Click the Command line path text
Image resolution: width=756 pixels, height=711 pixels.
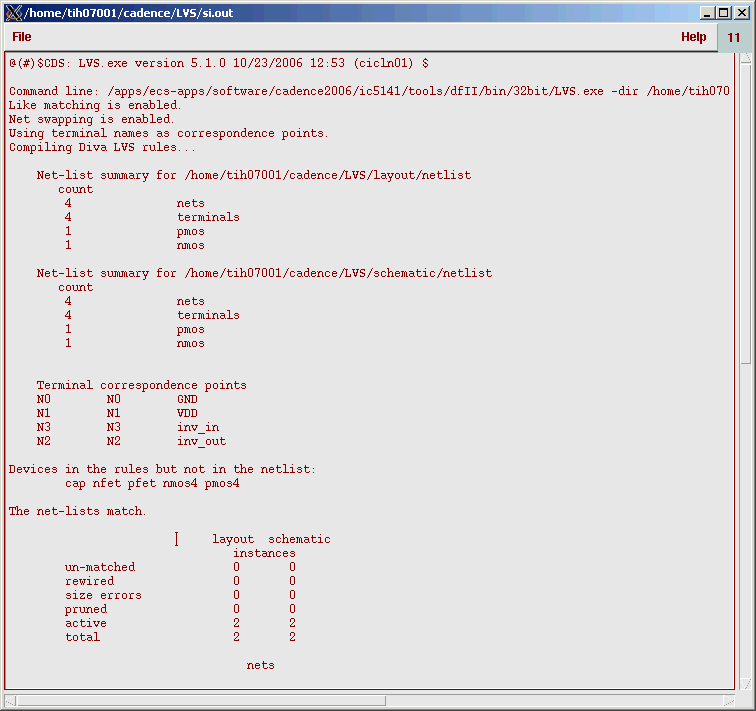tap(400, 91)
